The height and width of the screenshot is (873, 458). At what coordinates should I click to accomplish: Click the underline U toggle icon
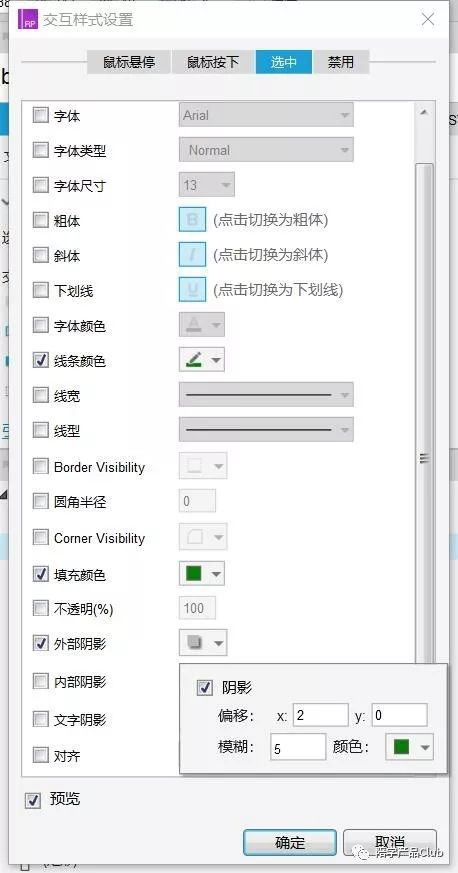(193, 290)
